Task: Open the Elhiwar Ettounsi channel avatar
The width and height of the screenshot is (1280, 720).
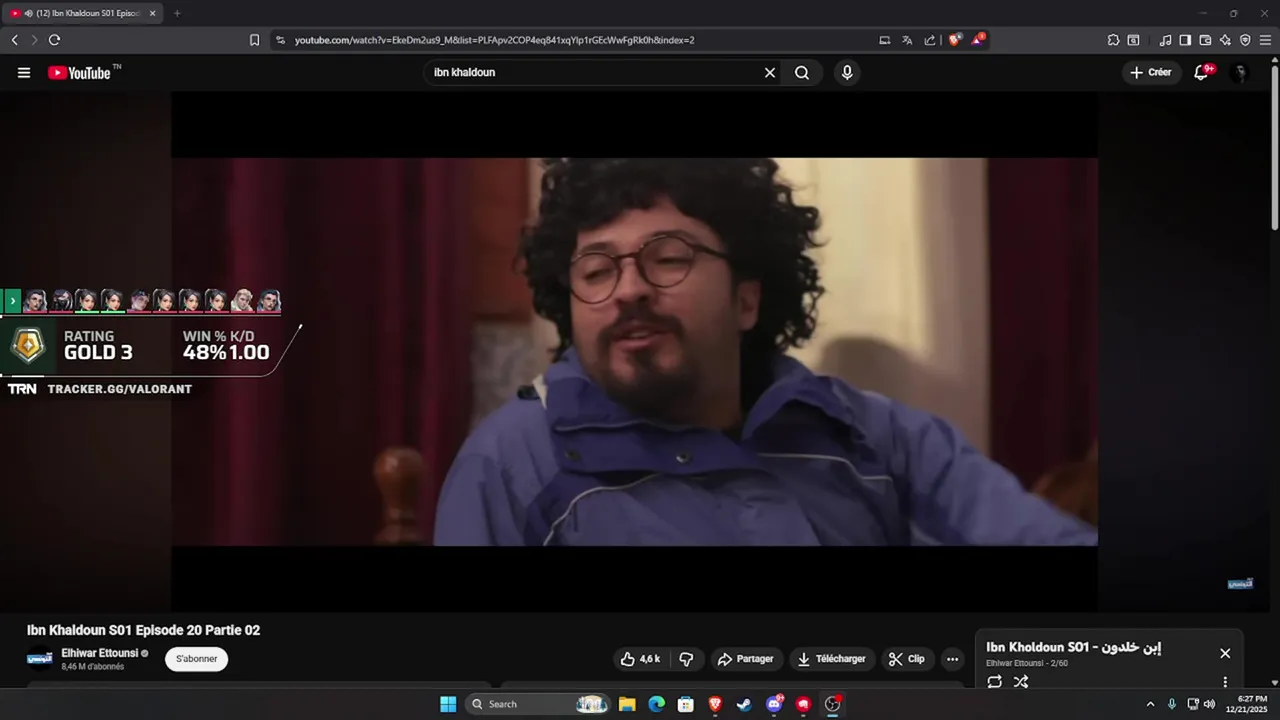Action: point(40,659)
